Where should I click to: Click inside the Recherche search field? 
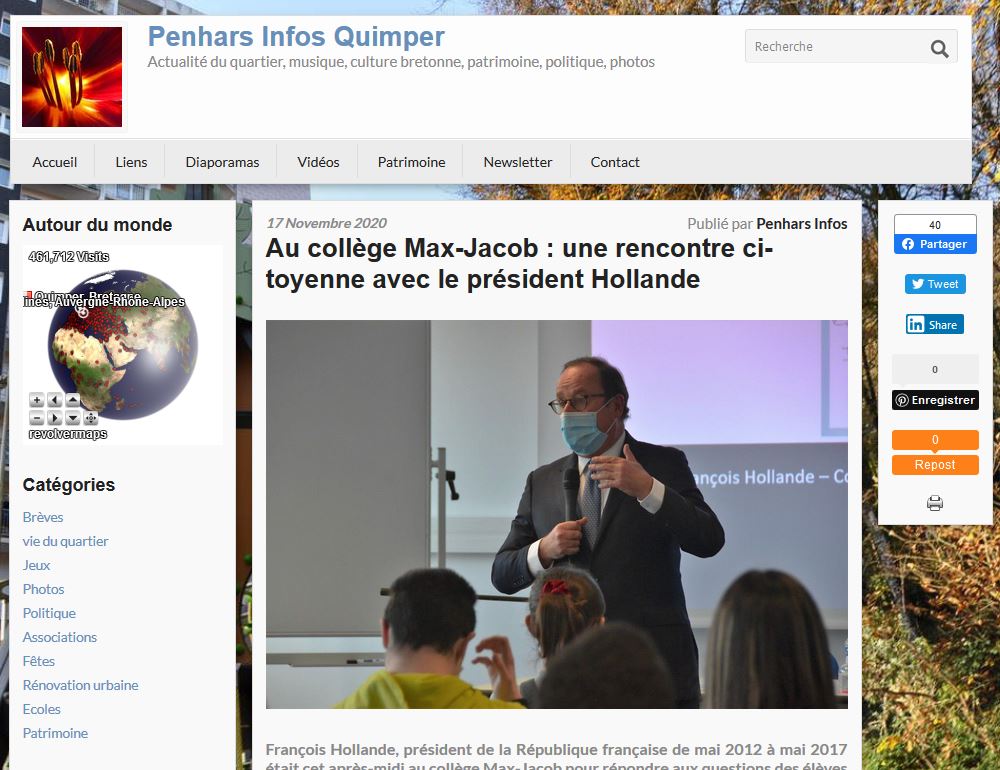835,47
